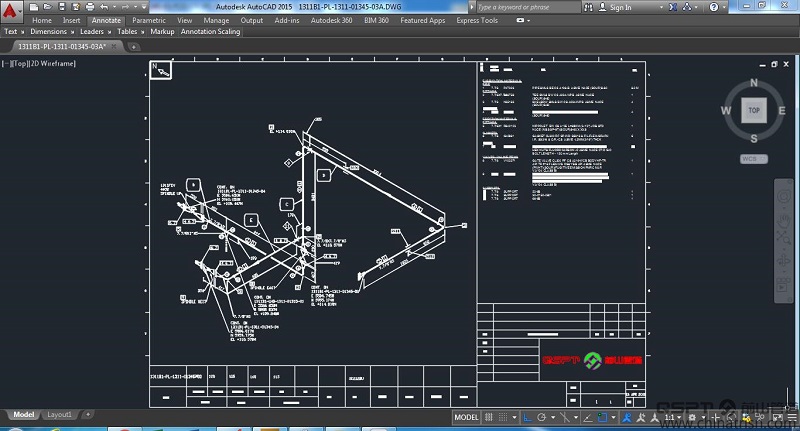Click Zoom Extents in the navigation bar
This screenshot has height=431, width=800.
783,237
